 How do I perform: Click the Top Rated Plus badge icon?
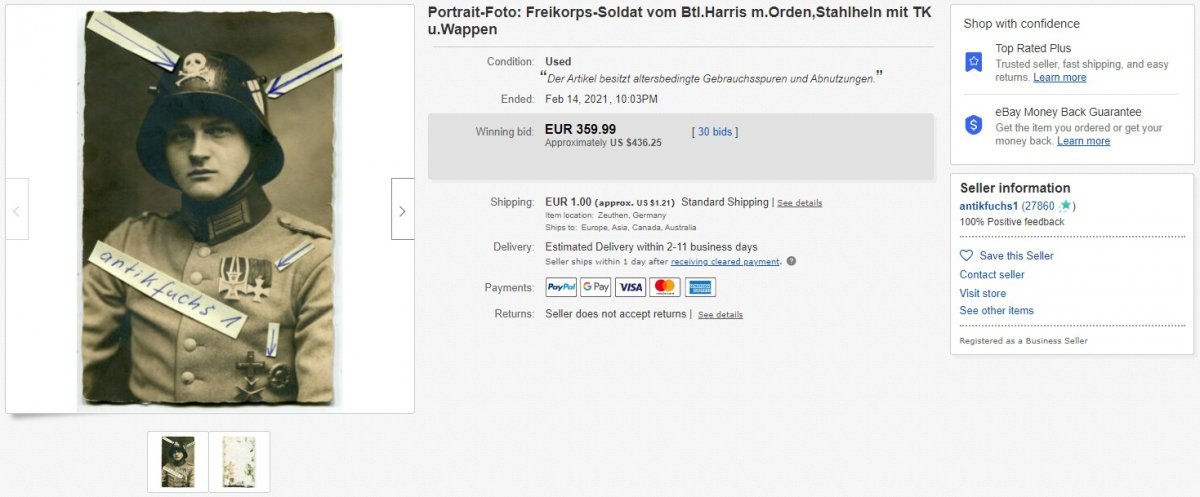(973, 62)
